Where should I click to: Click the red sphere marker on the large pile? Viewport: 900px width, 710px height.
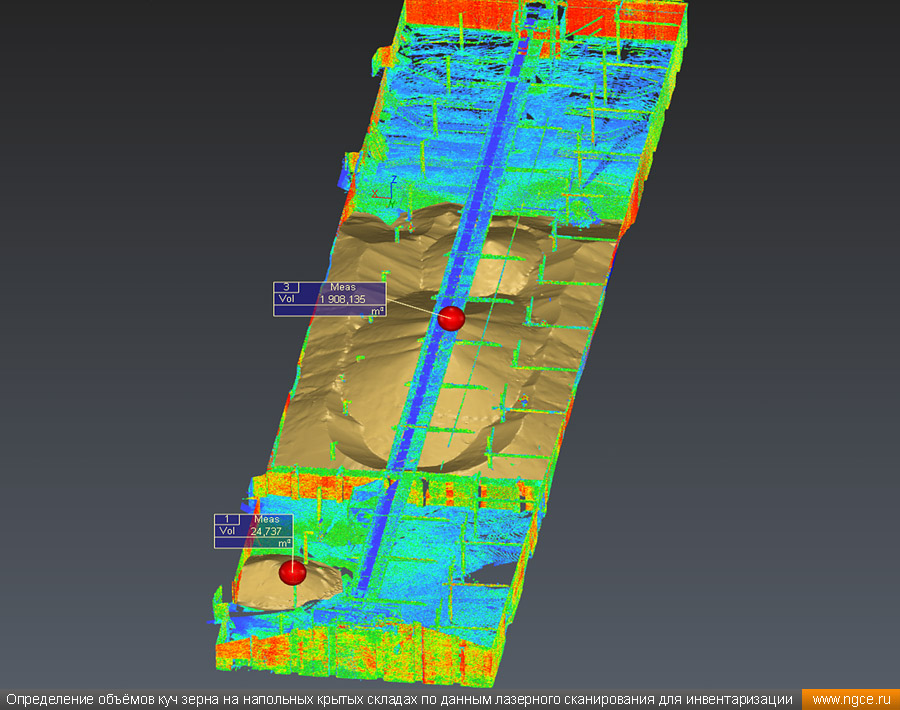(x=452, y=318)
